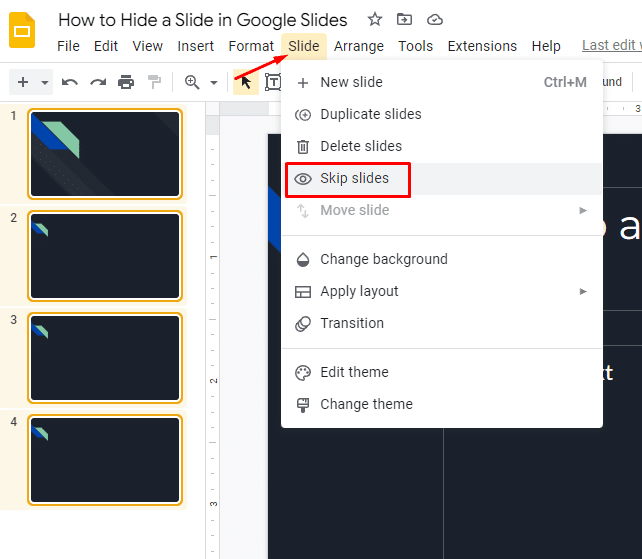Screen dimensions: 642x559
Task: Click the Print icon
Action: [x=126, y=82]
